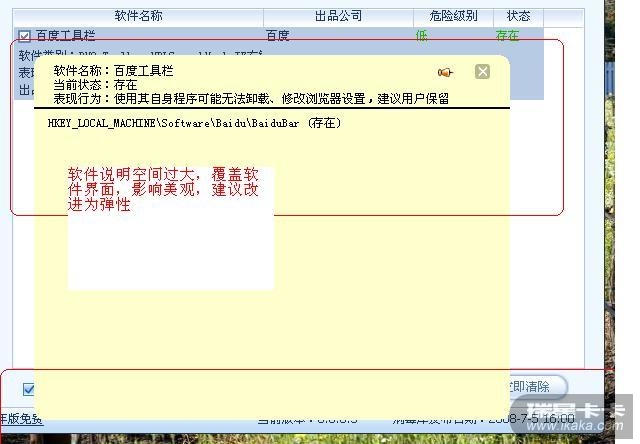Sort by the 软件名称 column header
The height and width of the screenshot is (444, 640).
(138, 16)
